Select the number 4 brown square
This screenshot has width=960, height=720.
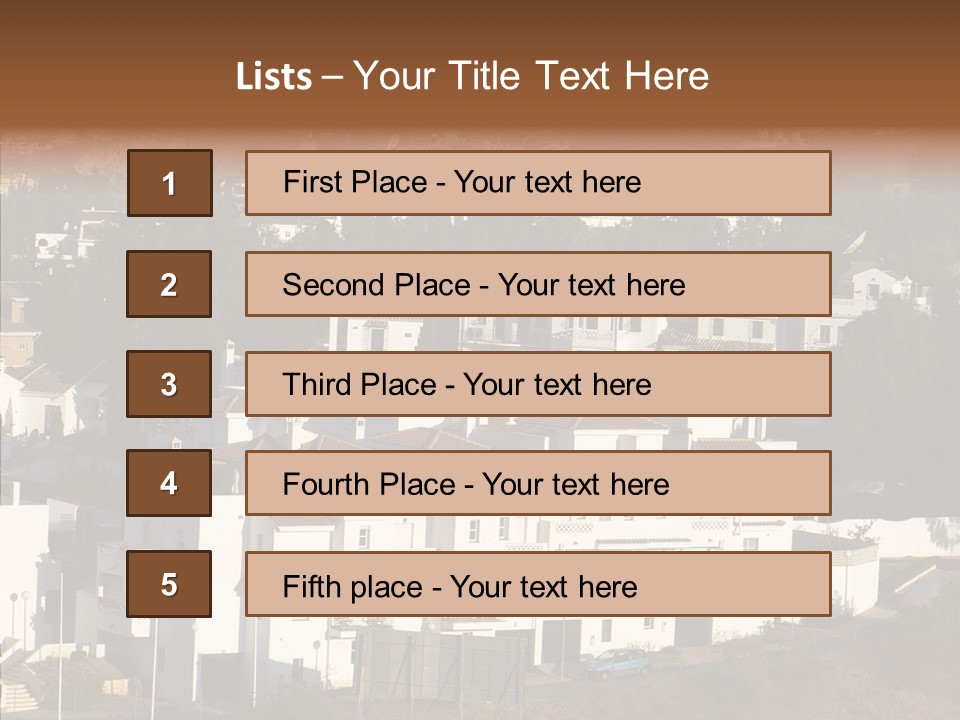pos(169,484)
